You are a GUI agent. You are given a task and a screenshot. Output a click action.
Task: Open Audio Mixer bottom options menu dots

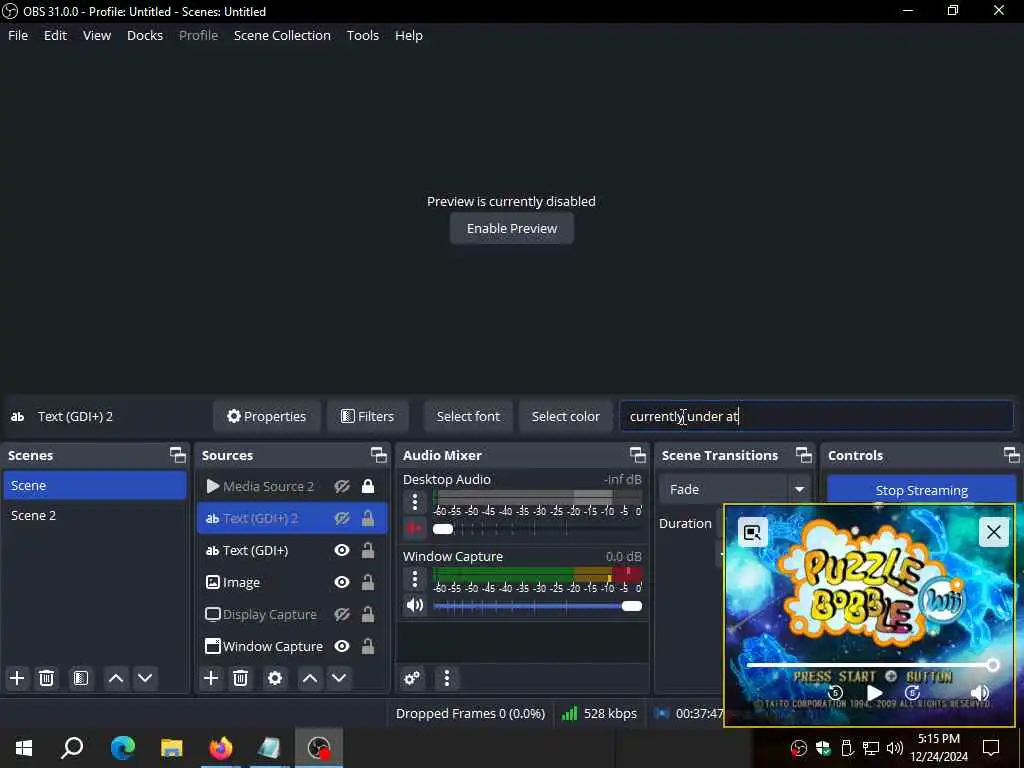pyautogui.click(x=447, y=678)
